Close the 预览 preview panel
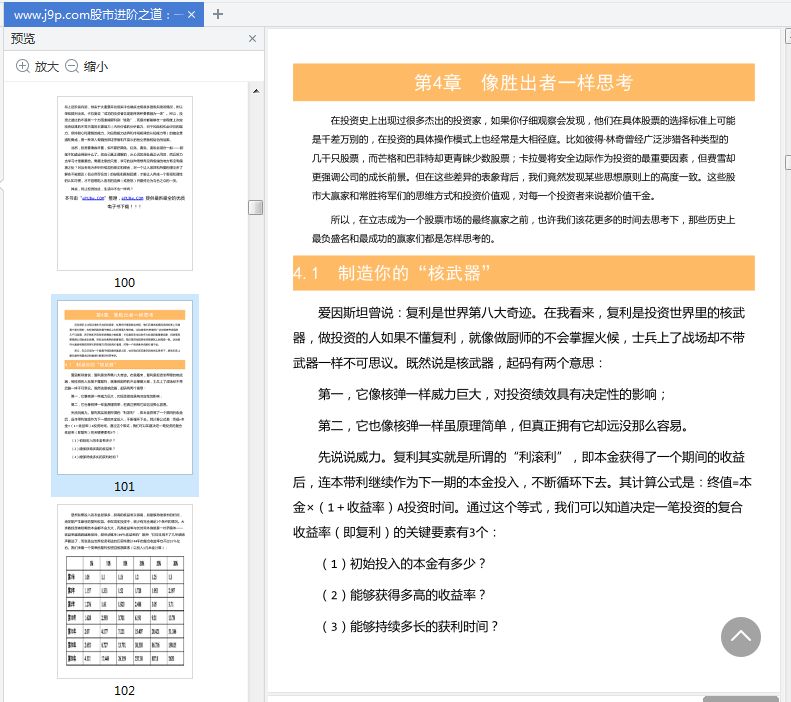 (x=252, y=38)
